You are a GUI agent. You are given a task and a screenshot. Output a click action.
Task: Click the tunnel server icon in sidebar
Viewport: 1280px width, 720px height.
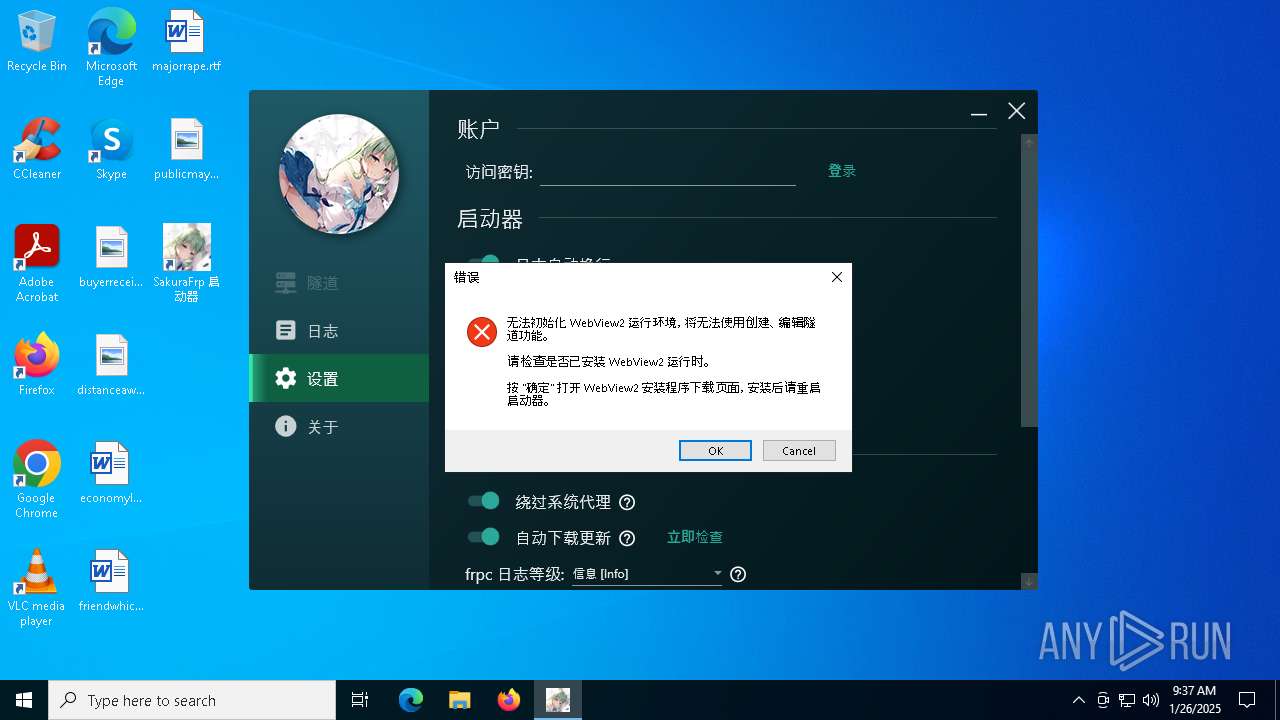(x=286, y=283)
